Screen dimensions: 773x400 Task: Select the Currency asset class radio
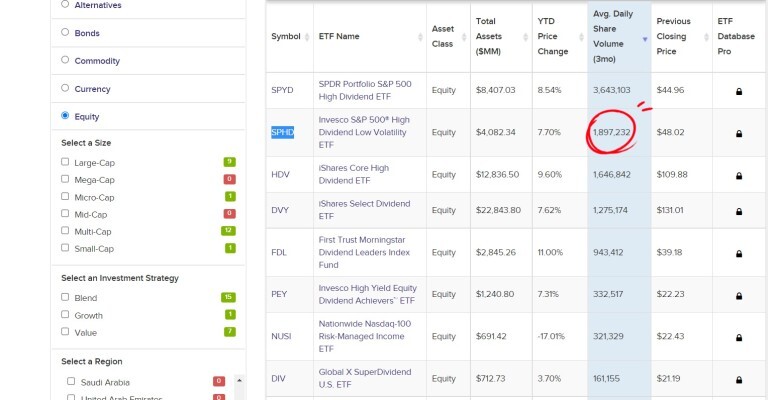(65, 88)
